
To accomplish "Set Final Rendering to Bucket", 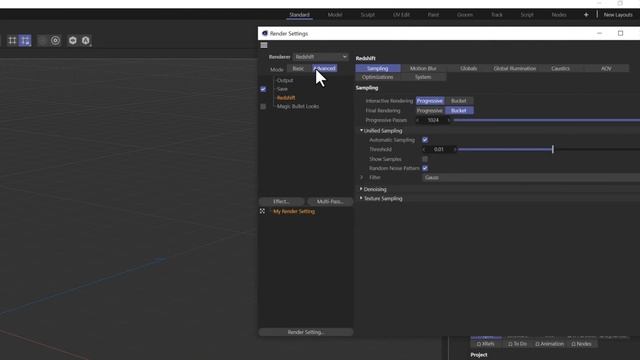I will [x=459, y=111].
